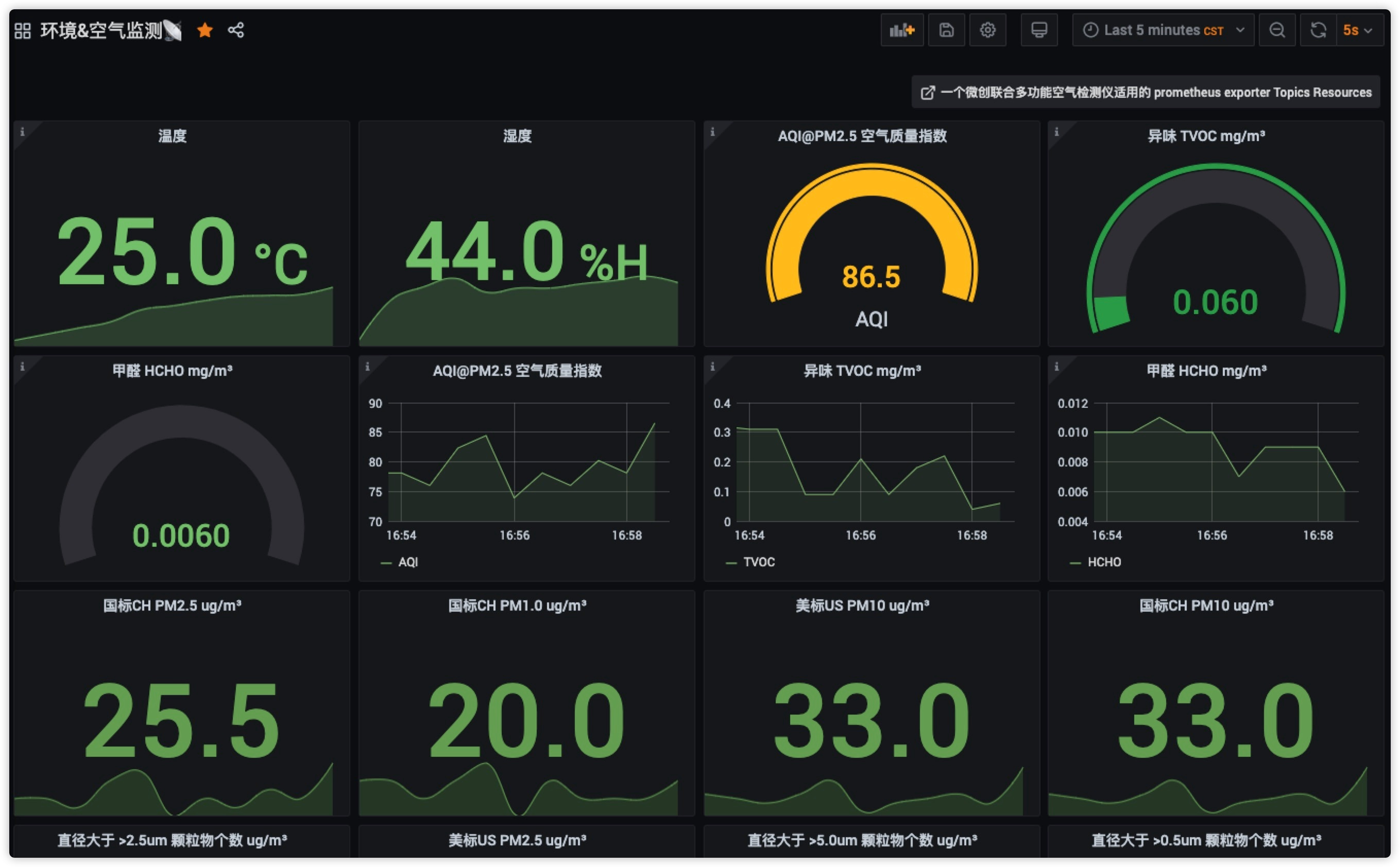Show info for 异味 TVOC graph panel
Screen dimensions: 1400x867
[x=712, y=367]
